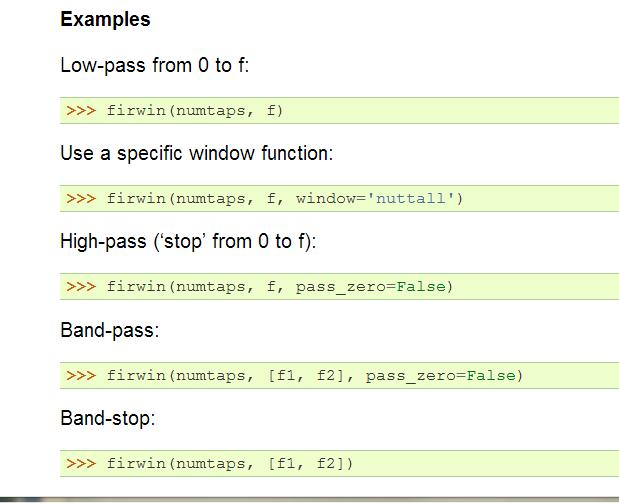Click the horizontal bar at the page bottom

[x=310, y=499]
